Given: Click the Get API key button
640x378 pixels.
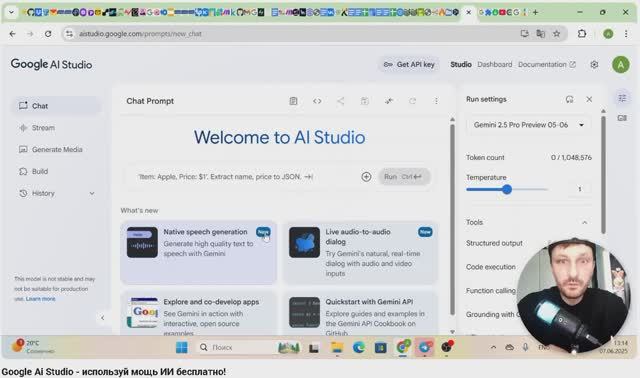Looking at the screenshot, I should tap(409, 64).
